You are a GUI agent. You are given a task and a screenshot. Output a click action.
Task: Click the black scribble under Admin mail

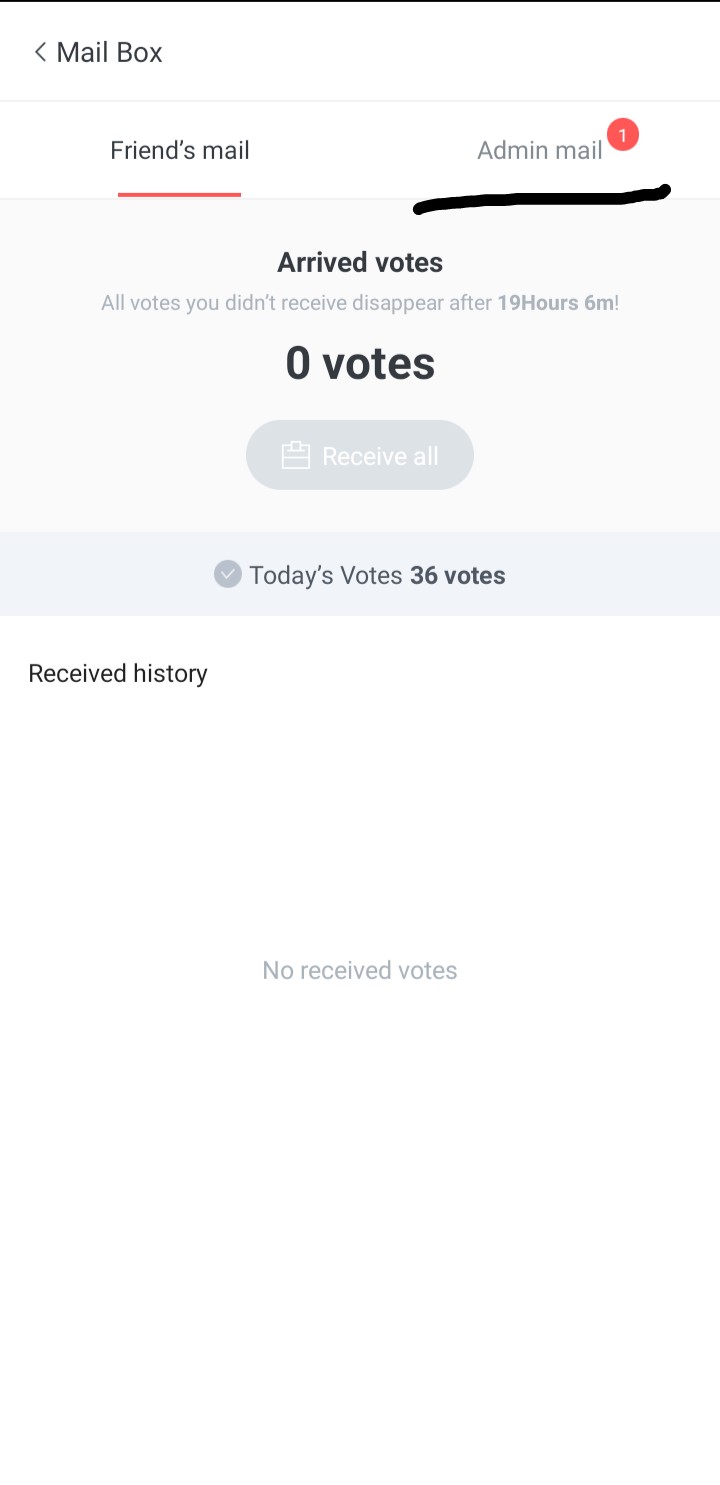[540, 198]
